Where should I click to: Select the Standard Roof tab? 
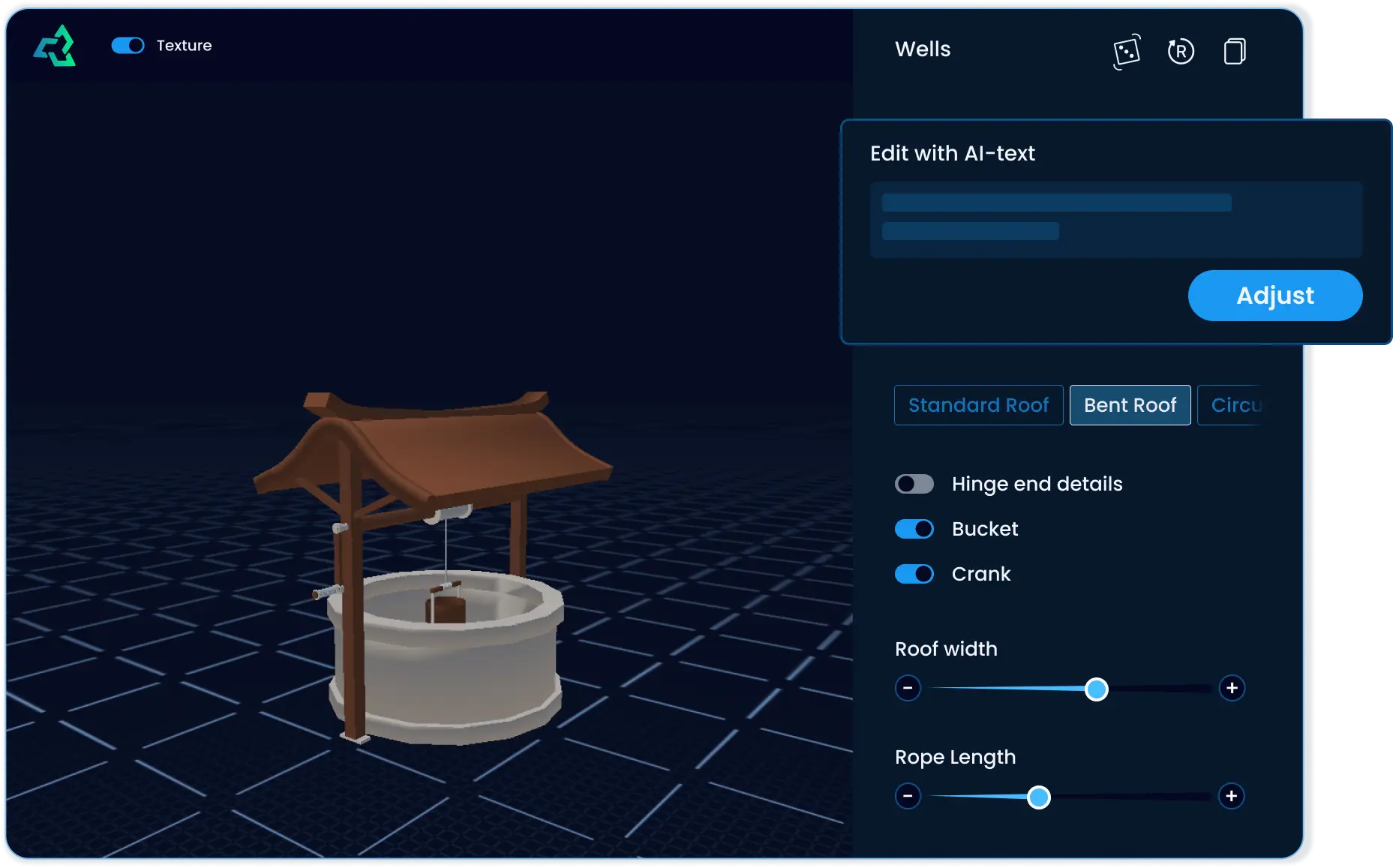[978, 405]
